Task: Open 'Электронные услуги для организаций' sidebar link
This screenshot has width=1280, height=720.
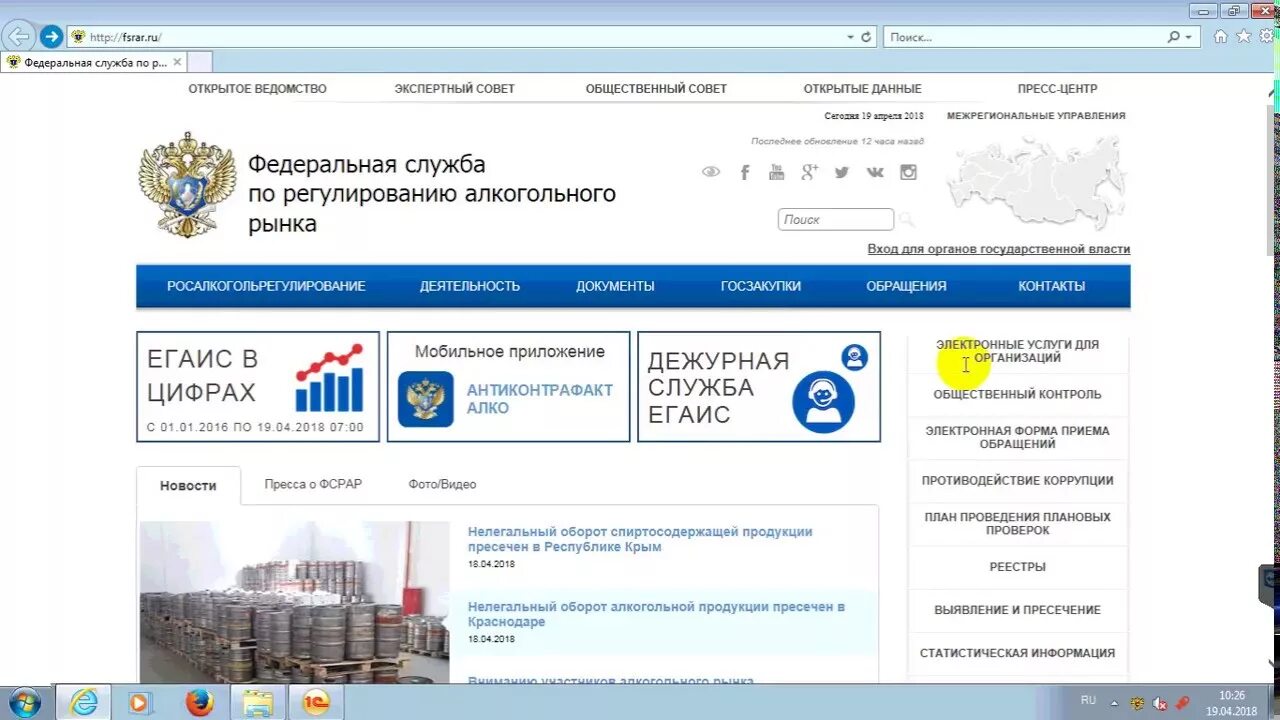Action: click(1017, 351)
